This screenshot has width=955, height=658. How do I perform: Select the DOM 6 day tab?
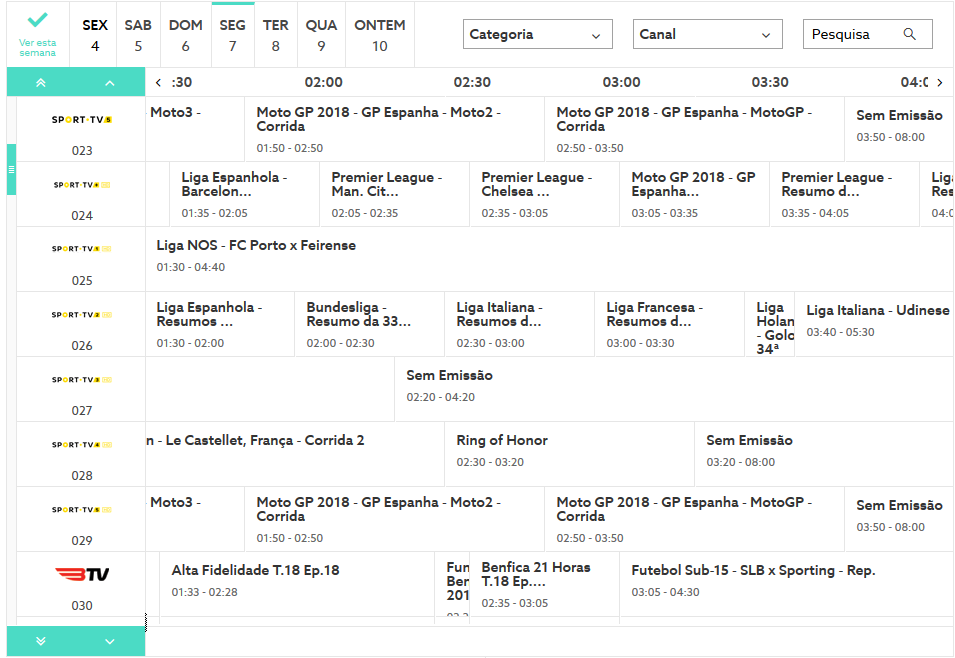point(186,35)
